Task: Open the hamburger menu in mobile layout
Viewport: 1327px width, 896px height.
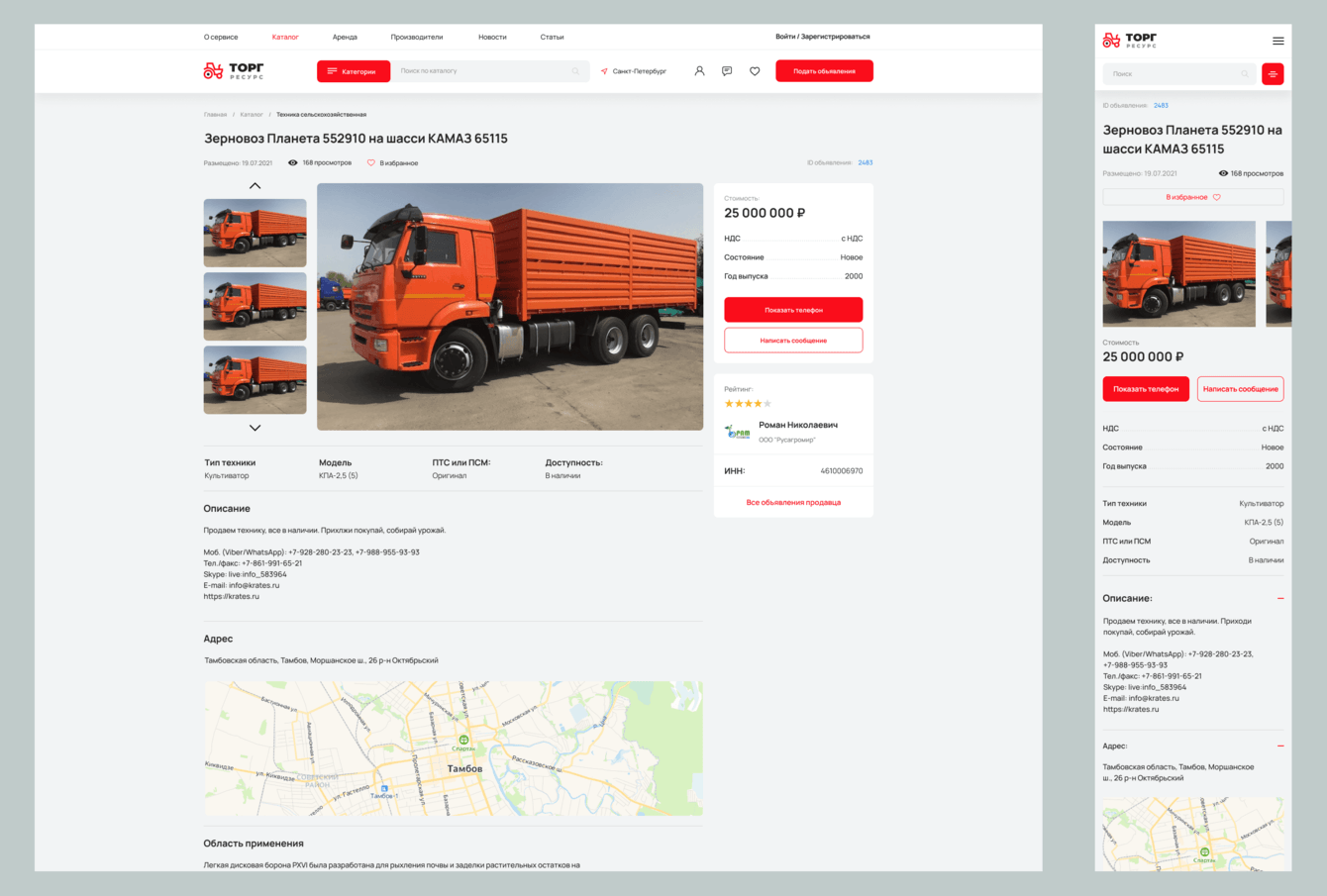Action: pyautogui.click(x=1278, y=41)
